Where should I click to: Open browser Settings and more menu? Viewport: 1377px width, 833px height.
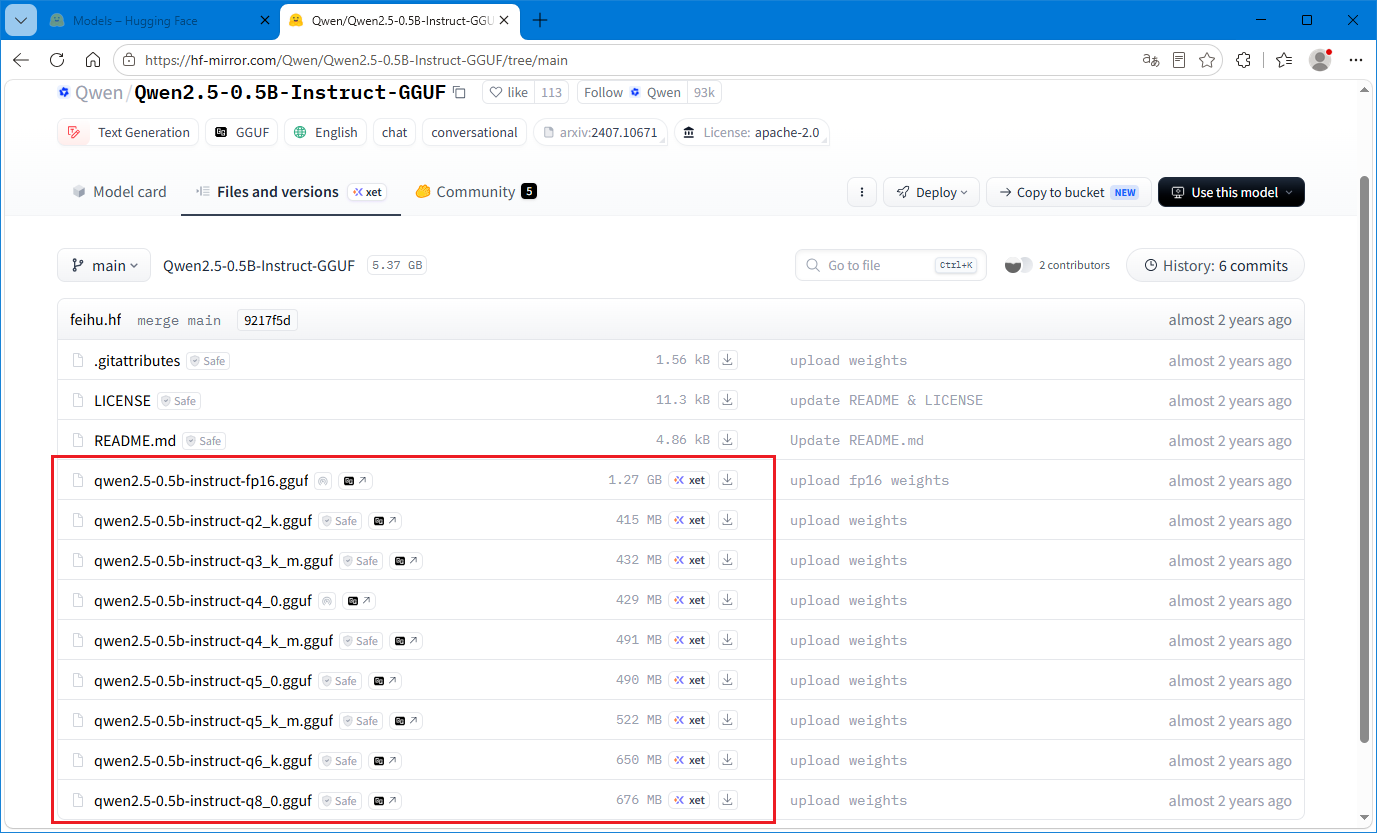[1356, 60]
